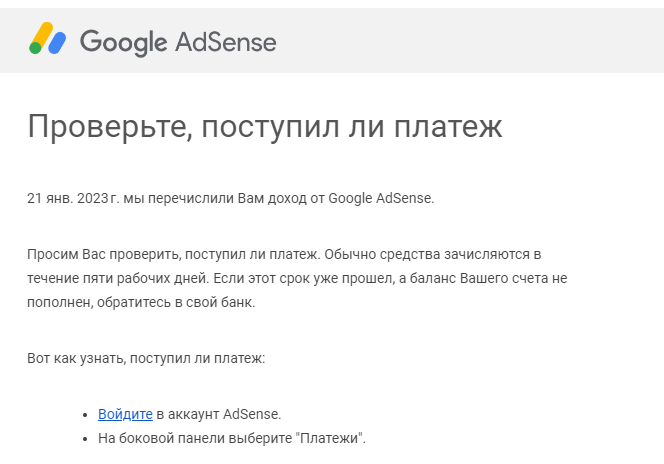Click the bullet point before "Войдите"
Image resolution: width=664 pixels, height=464 pixels.
[85, 415]
